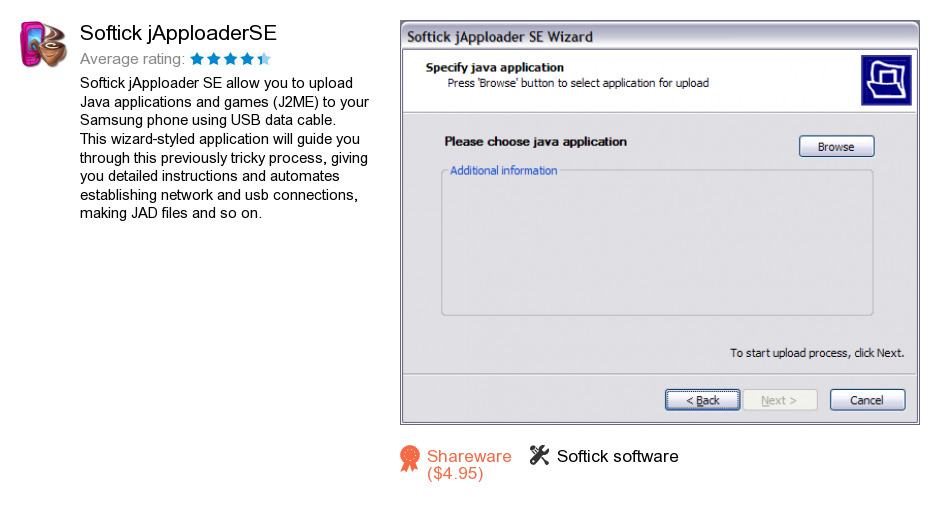This screenshot has width=940, height=509.
Task: Click 'To start upload process, click Next.' text
Action: coord(817,353)
